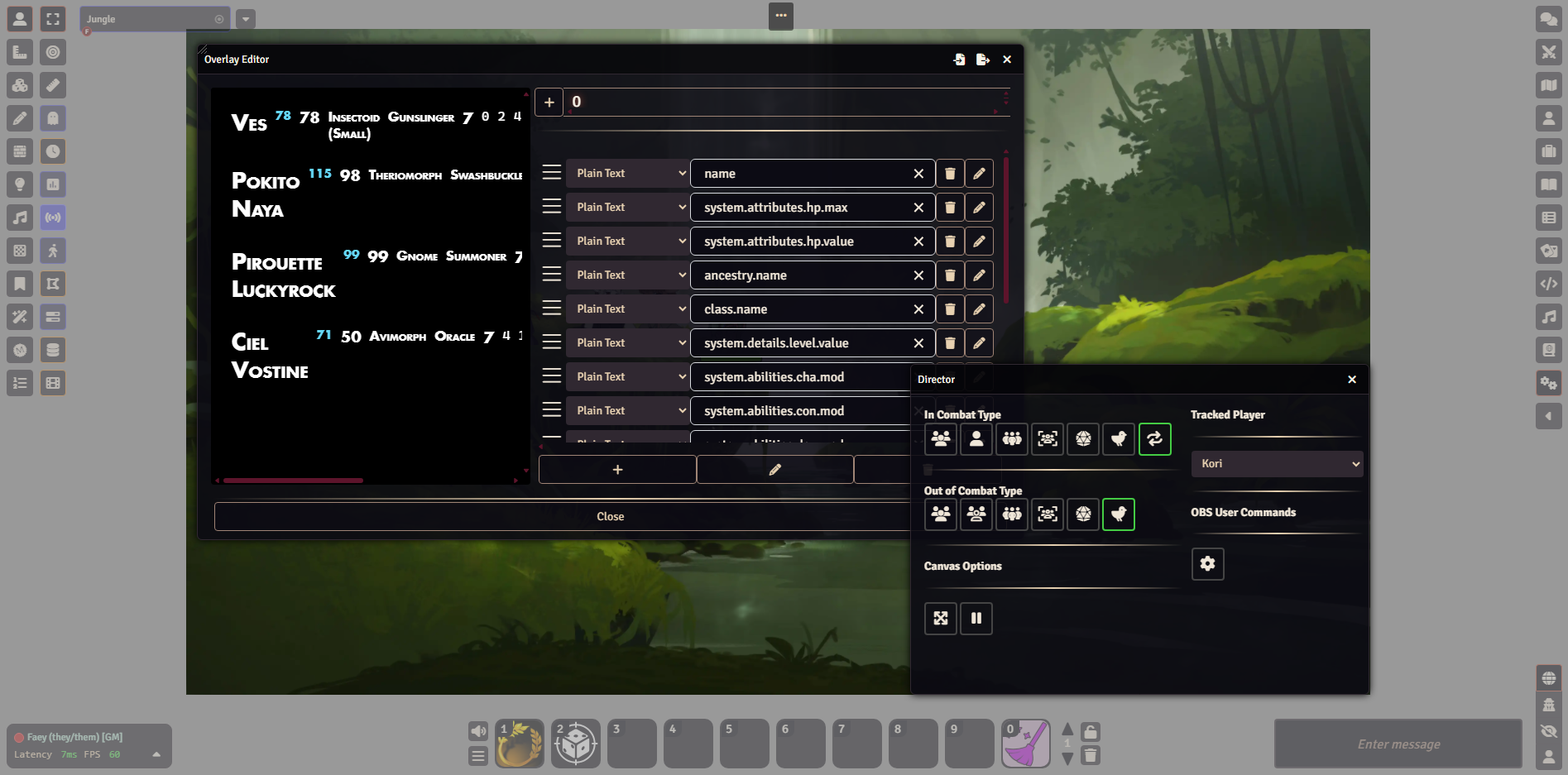Image resolution: width=1568 pixels, height=775 pixels.
Task: Open type dropdown for system.attributes.hp.value row
Action: pyautogui.click(x=628, y=242)
